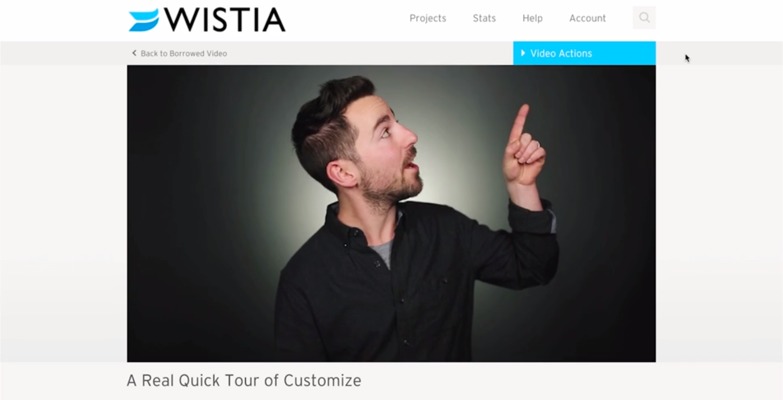Open the Help menu item

click(532, 18)
